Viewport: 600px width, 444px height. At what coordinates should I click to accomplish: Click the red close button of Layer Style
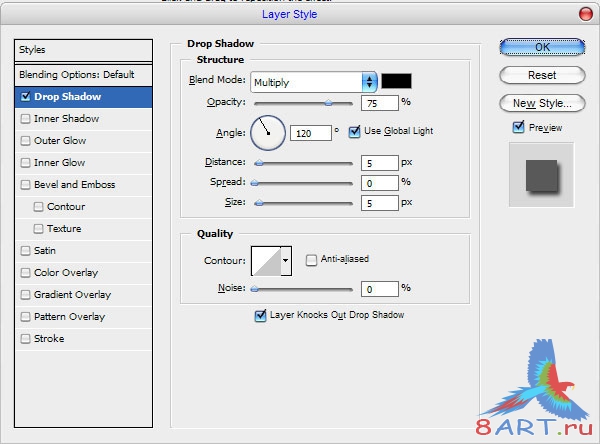point(585,15)
